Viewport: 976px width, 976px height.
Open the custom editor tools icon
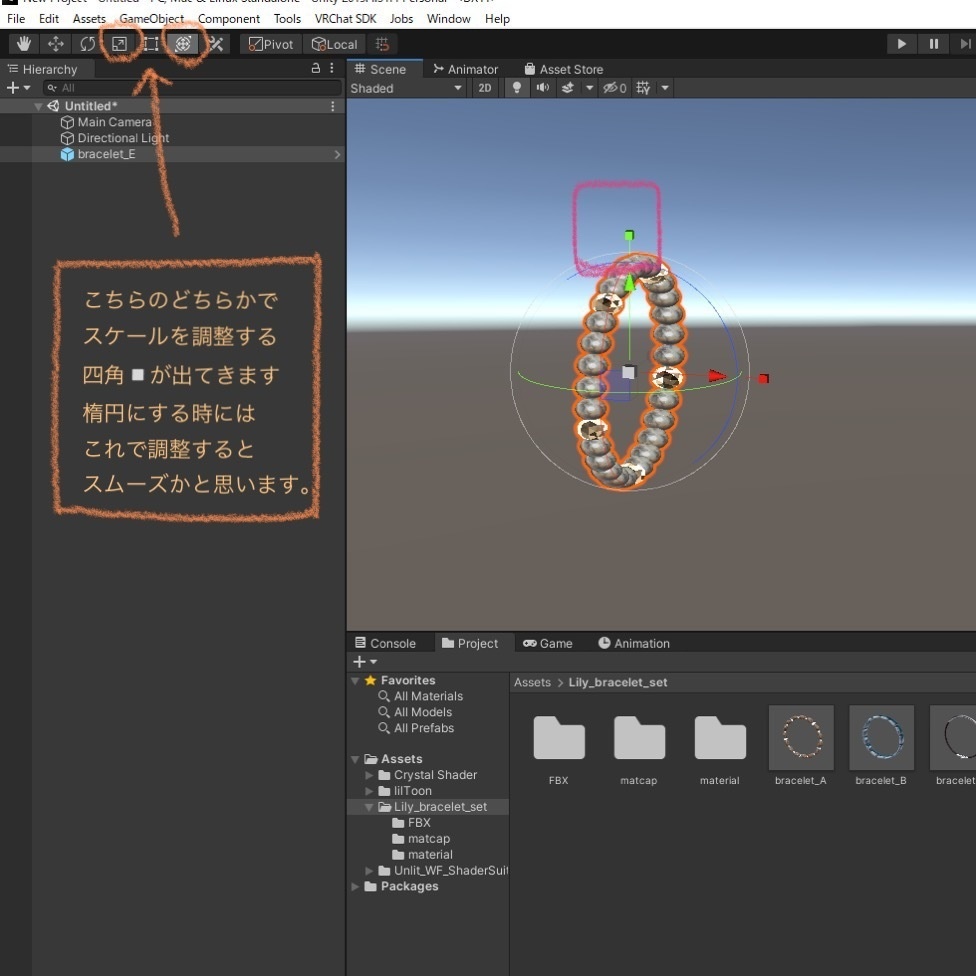tap(215, 44)
